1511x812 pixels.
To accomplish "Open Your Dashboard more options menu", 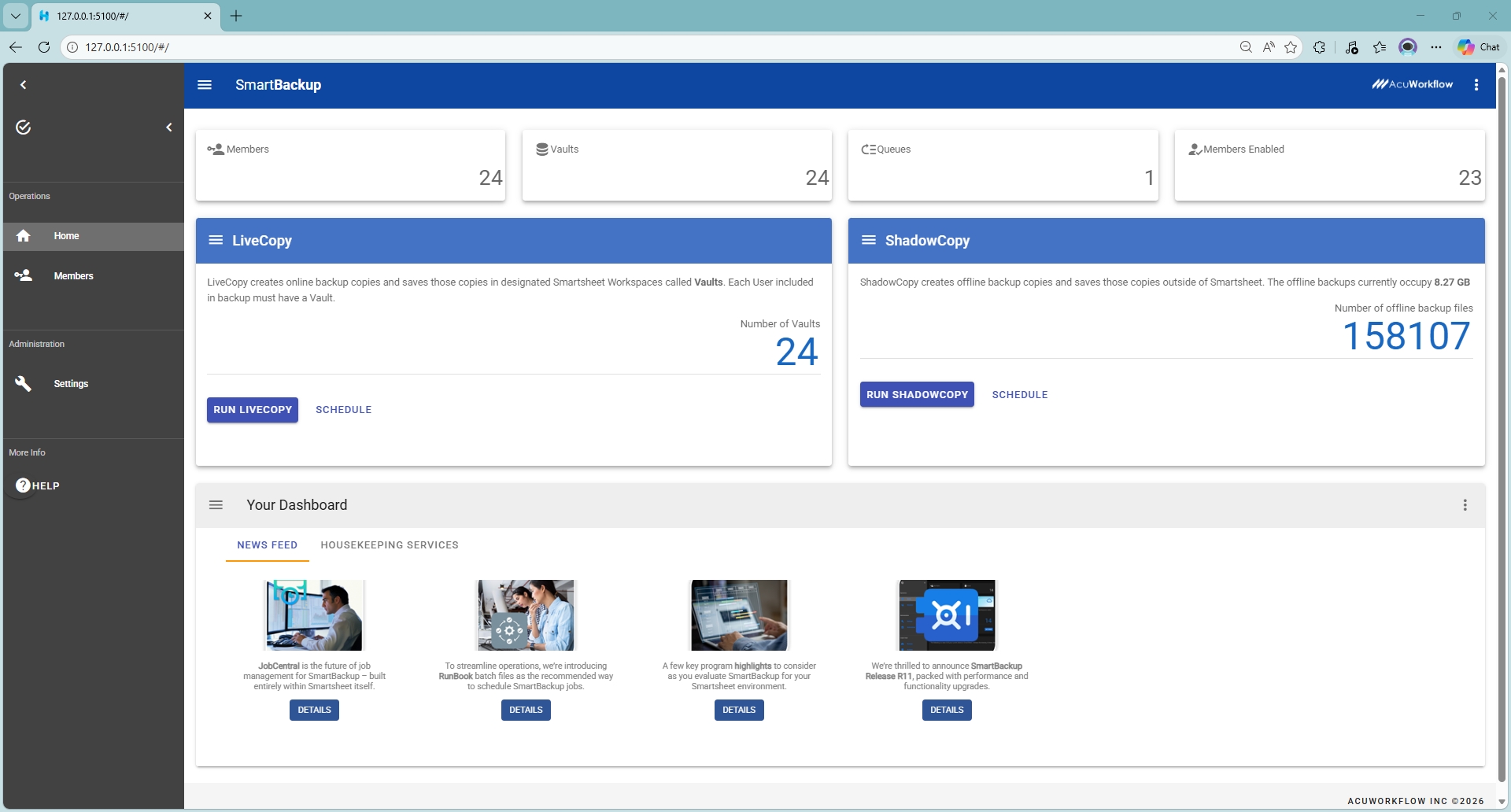I will (x=1465, y=505).
